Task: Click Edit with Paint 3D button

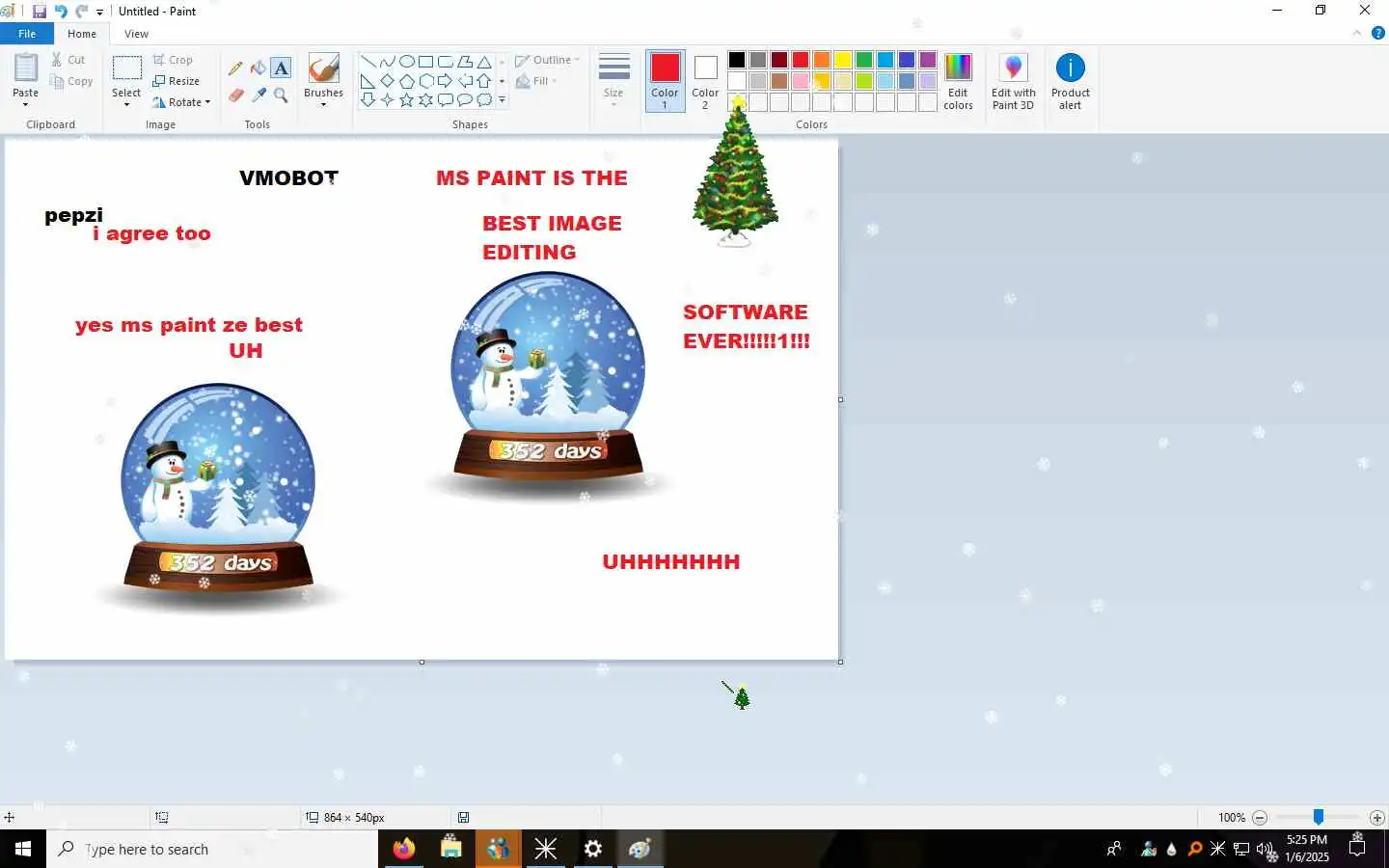Action: click(1013, 81)
